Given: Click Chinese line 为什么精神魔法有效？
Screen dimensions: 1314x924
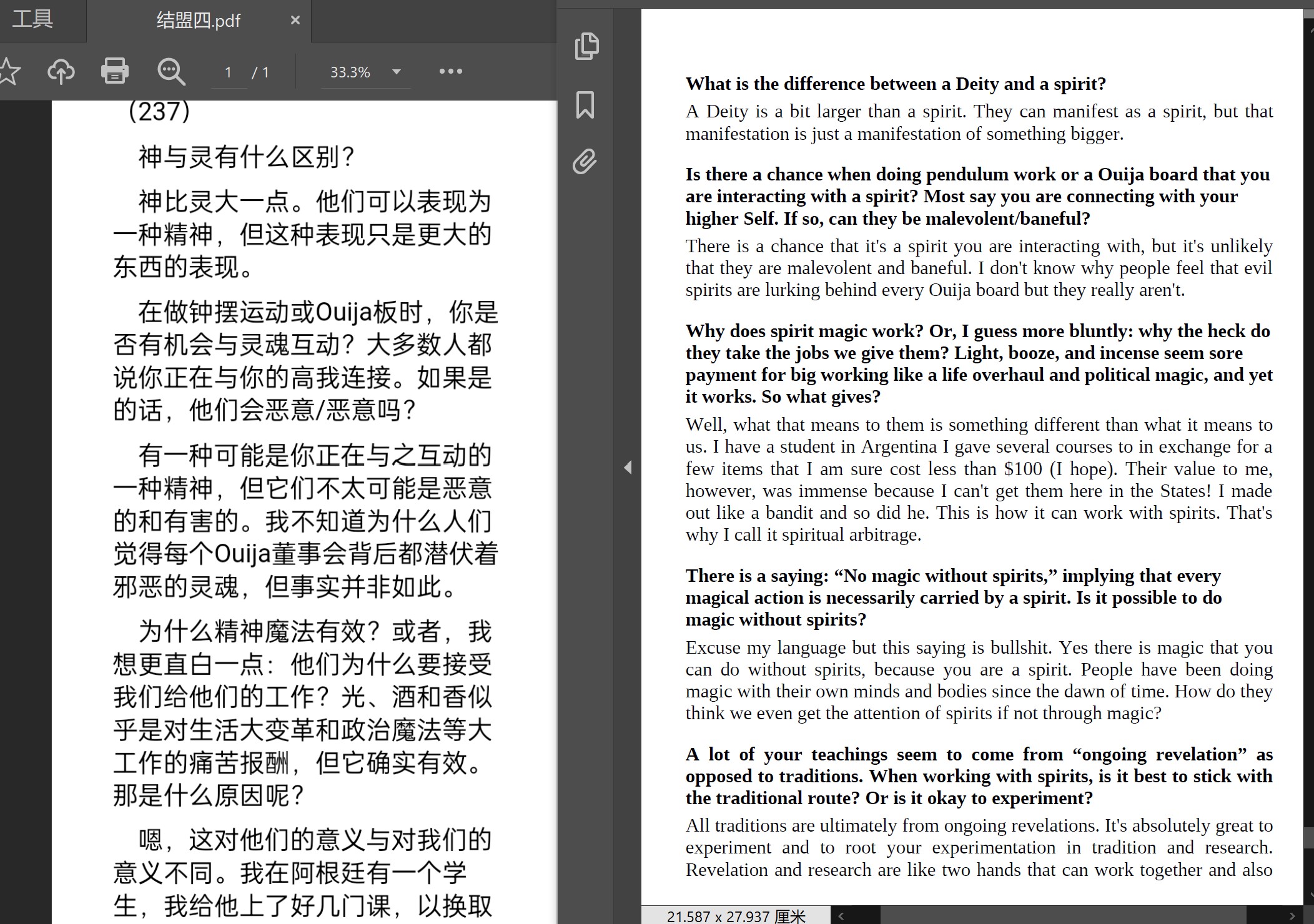Looking at the screenshot, I should [259, 631].
